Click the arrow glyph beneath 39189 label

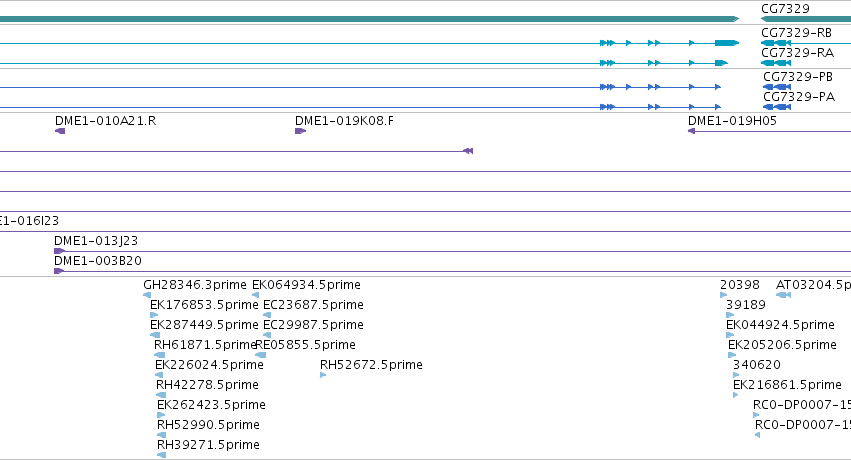coord(730,315)
